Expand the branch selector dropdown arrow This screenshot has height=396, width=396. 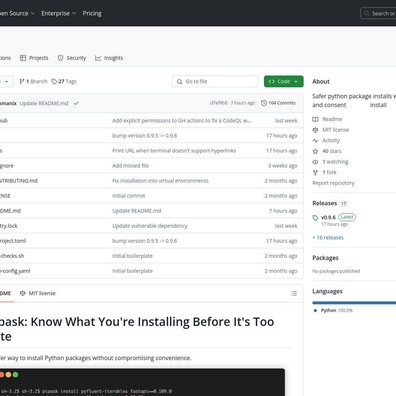coord(7,82)
